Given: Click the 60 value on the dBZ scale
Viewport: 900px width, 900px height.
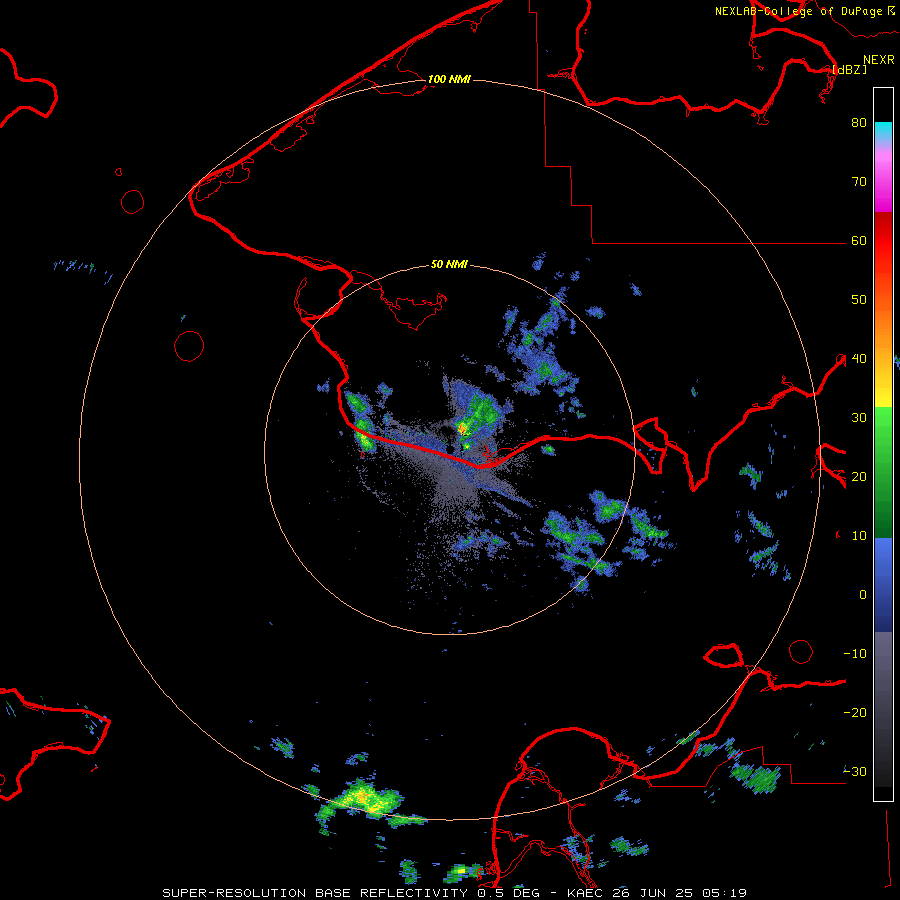Looking at the screenshot, I should (x=859, y=240).
